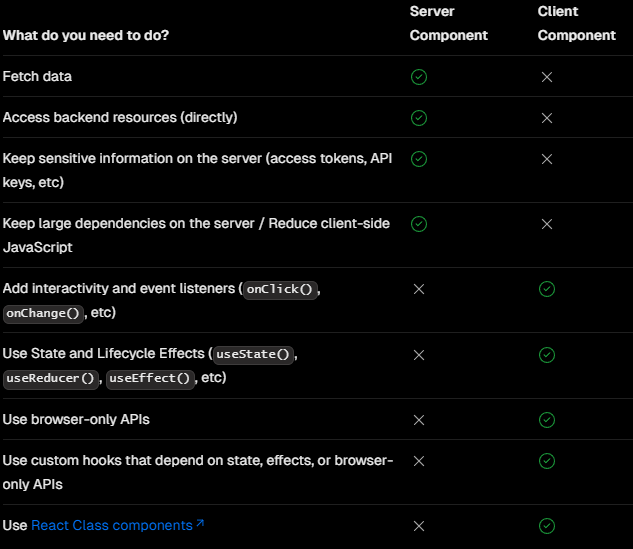The image size is (633, 549).
Task: Click the external link arrow after components
Action: point(200,523)
